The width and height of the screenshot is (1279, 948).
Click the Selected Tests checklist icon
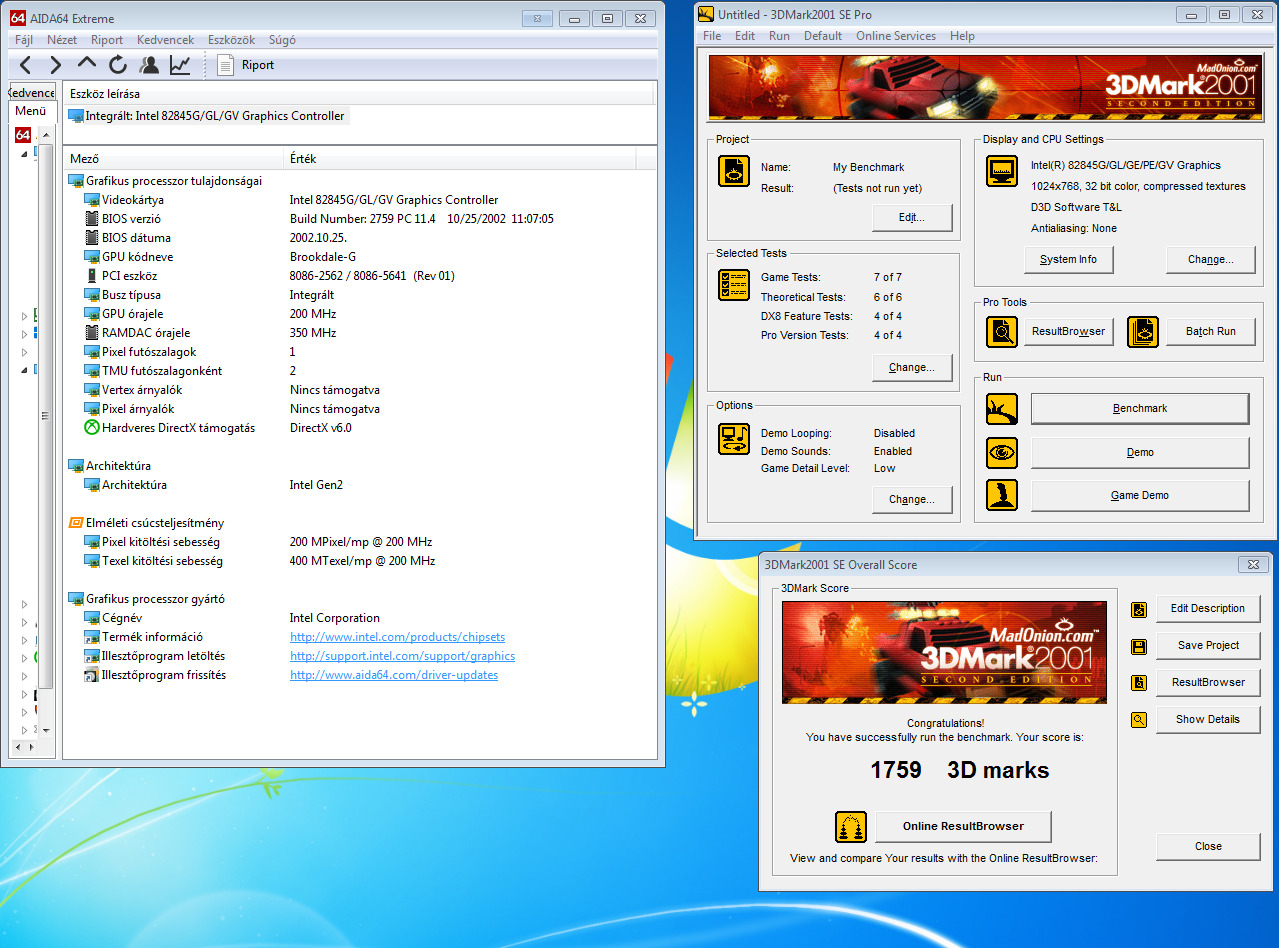pos(734,285)
